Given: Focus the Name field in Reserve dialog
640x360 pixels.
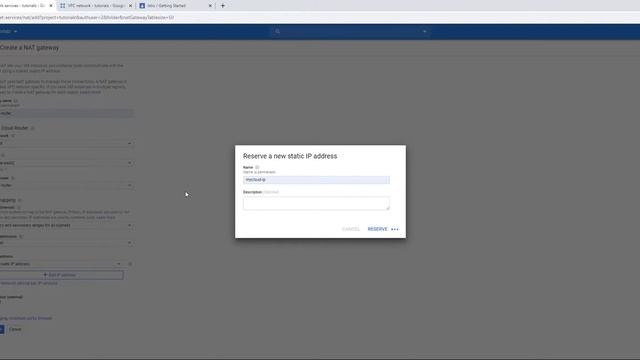Looking at the screenshot, I should pos(316,180).
